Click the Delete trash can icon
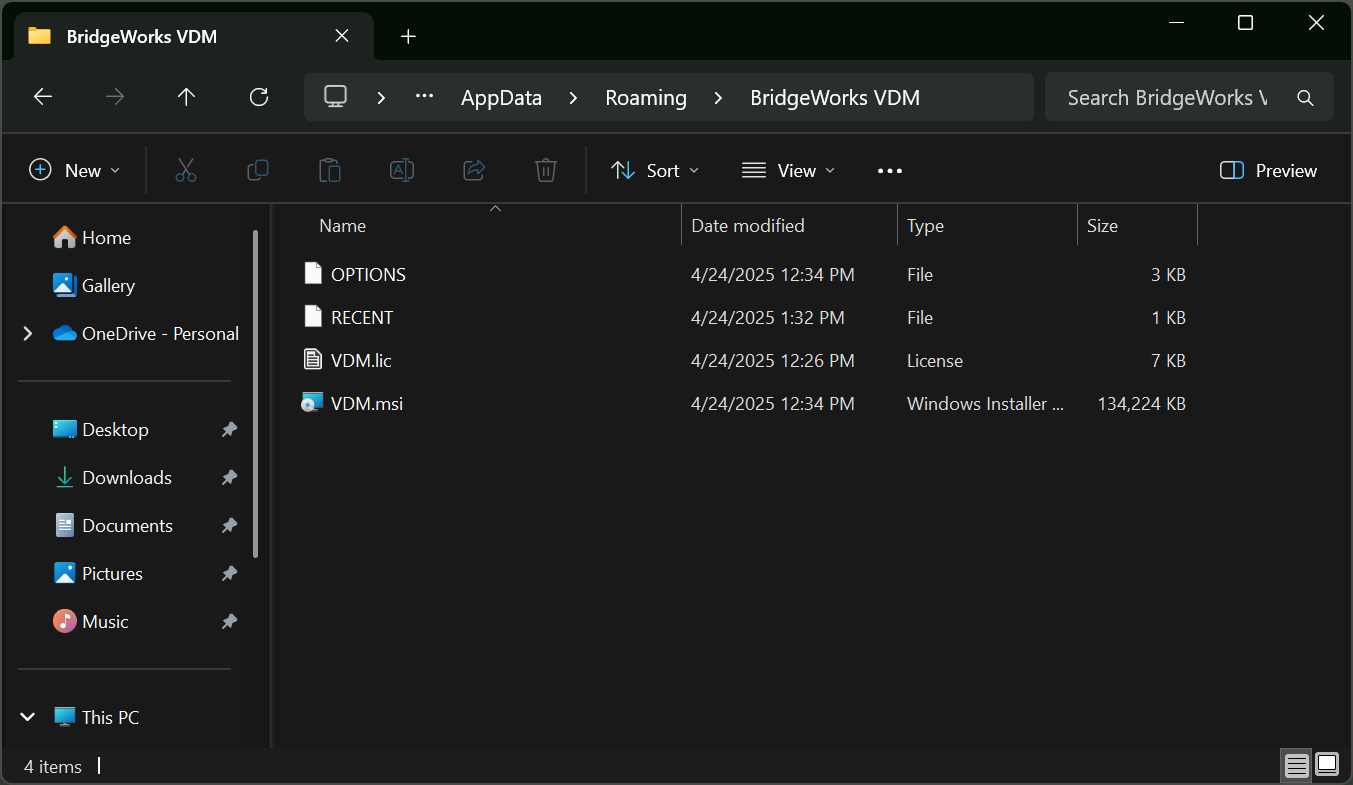The image size is (1353, 785). click(x=546, y=171)
